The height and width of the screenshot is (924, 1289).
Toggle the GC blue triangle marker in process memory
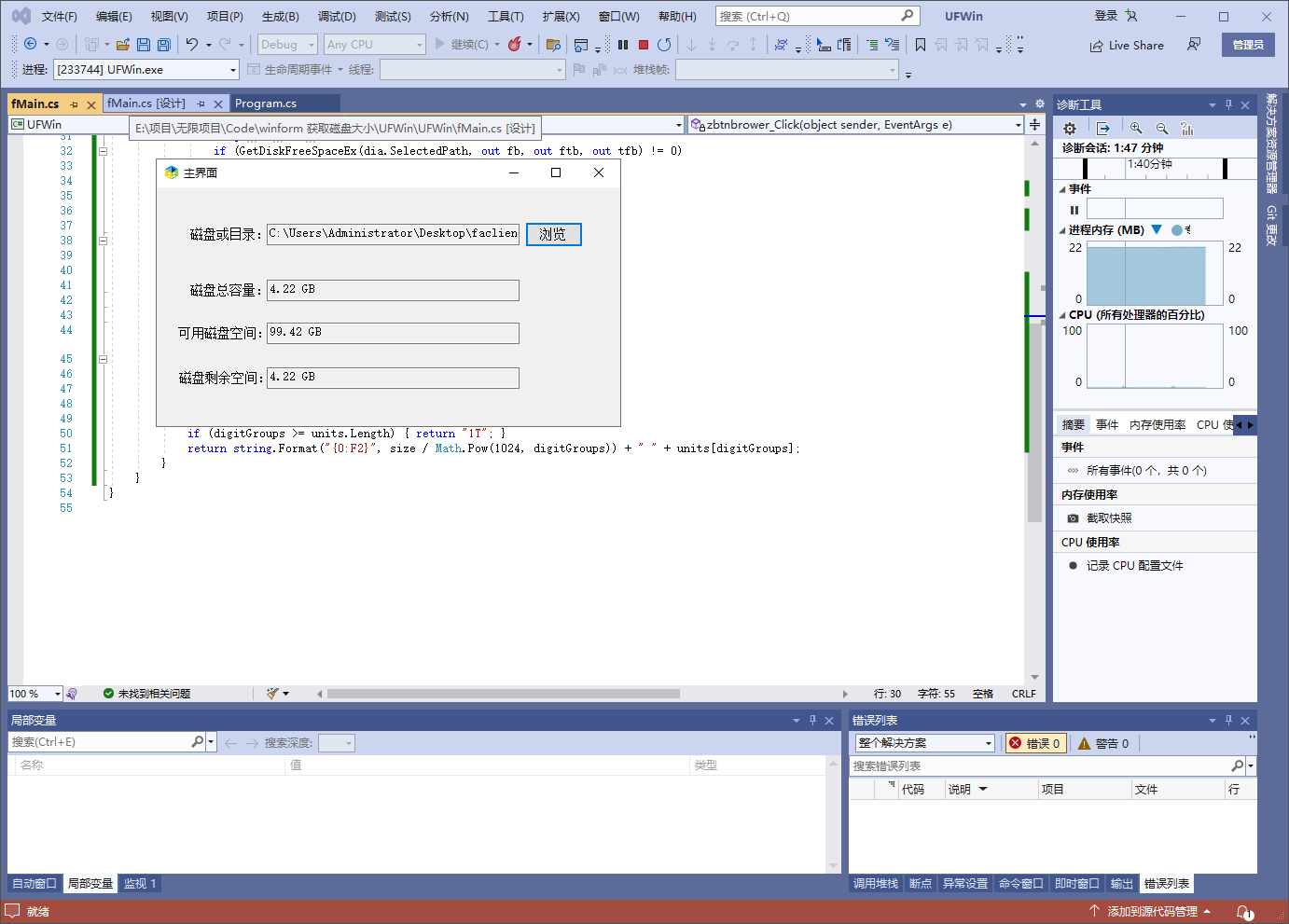pos(1157,229)
